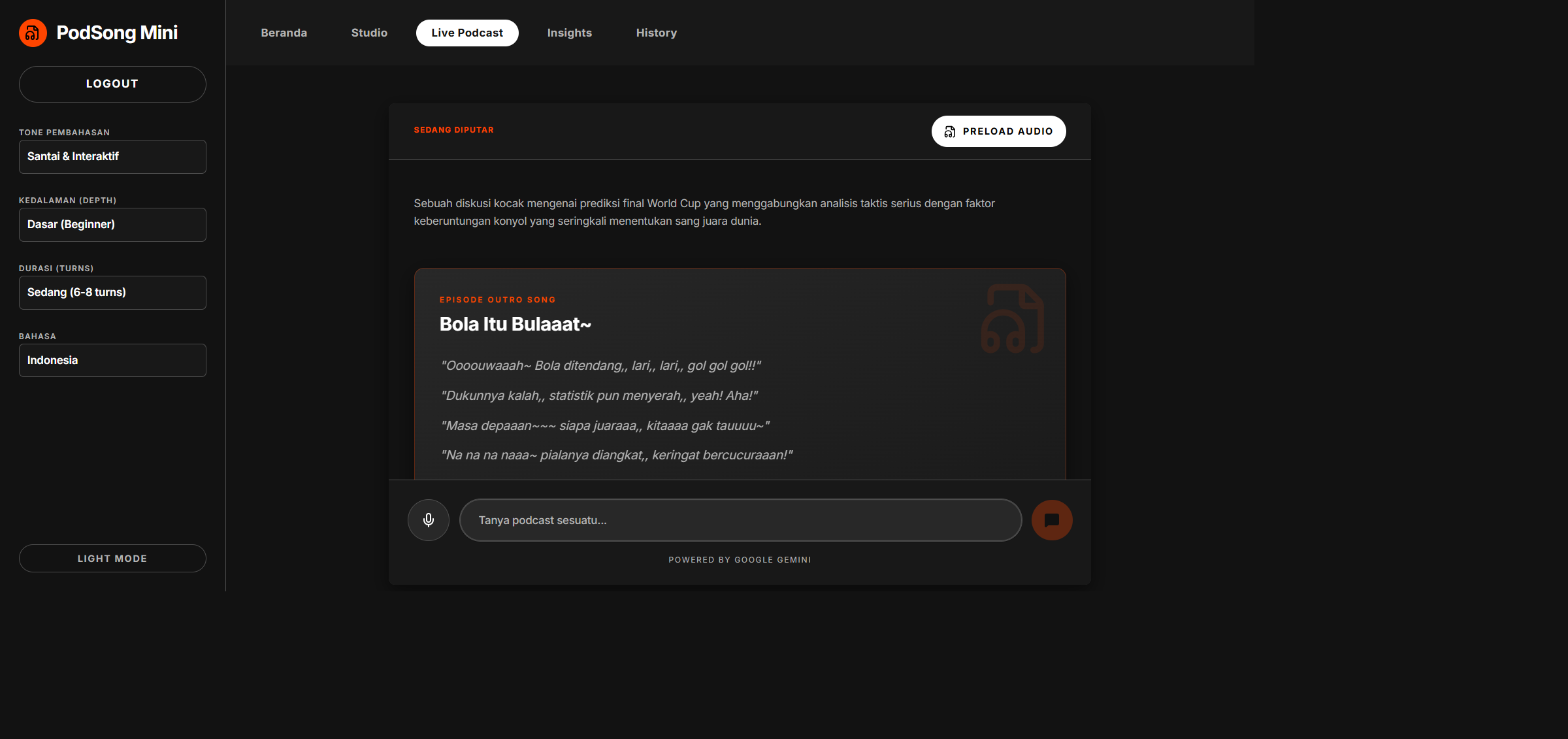Open the Durasi (Turns) dropdown
Image resolution: width=1568 pixels, height=739 pixels.
tap(112, 293)
